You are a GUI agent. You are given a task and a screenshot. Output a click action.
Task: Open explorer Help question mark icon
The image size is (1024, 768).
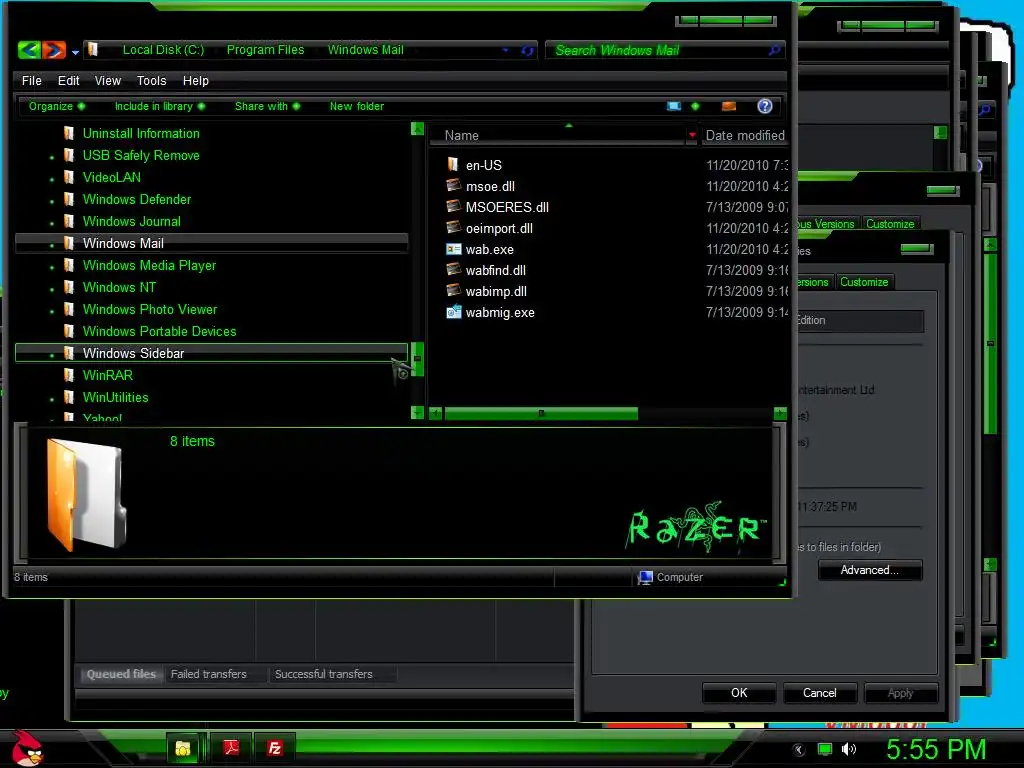pyautogui.click(x=765, y=106)
